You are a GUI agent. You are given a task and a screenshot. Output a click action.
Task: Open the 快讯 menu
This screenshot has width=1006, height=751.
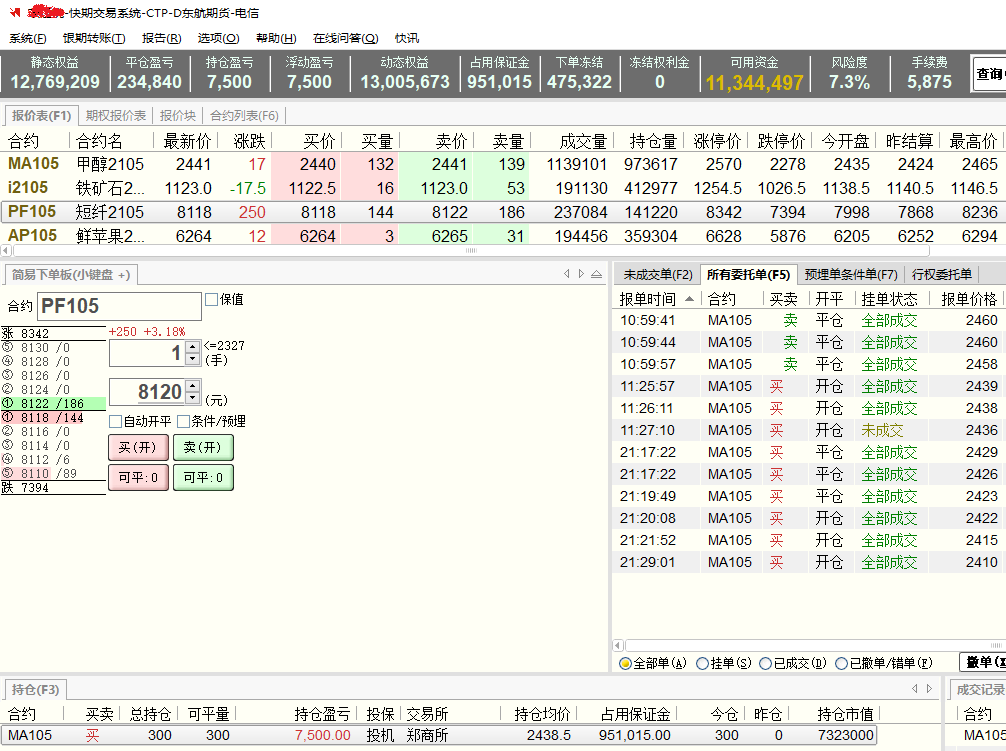407,38
